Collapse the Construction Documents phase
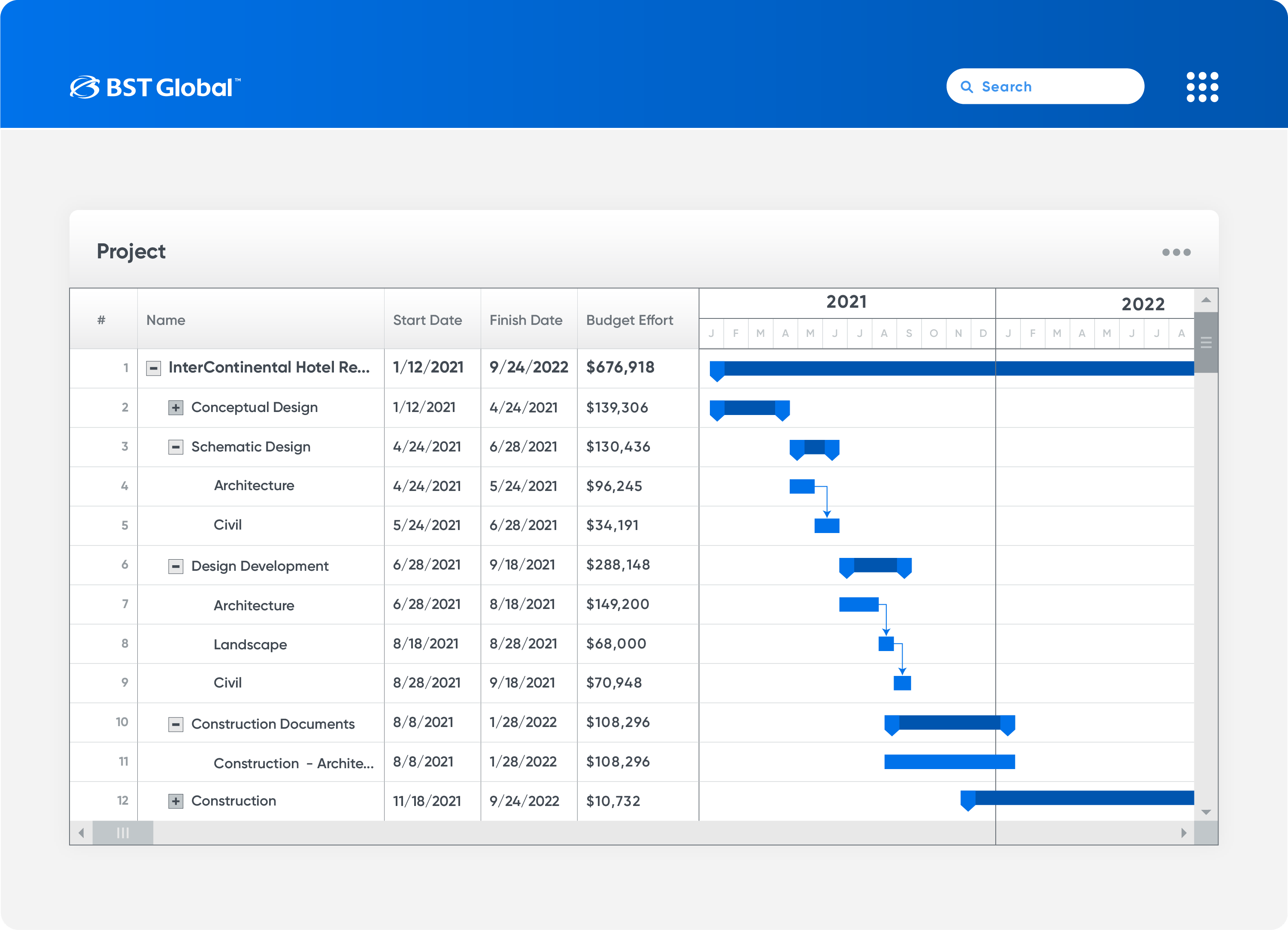 (x=176, y=724)
